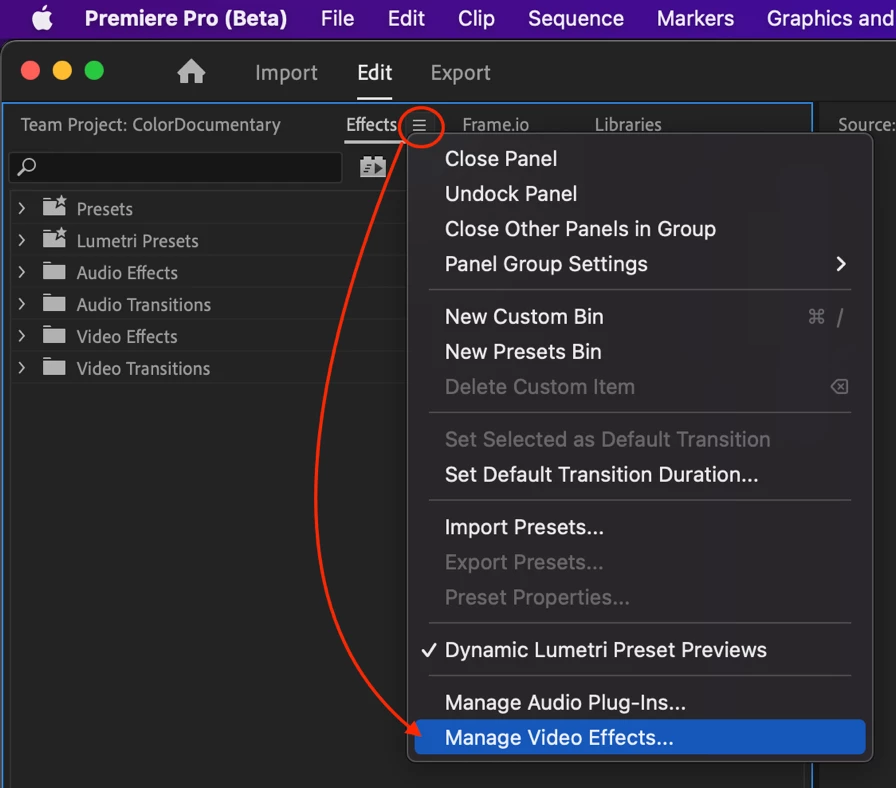
Task: Open the File menu
Action: (337, 18)
